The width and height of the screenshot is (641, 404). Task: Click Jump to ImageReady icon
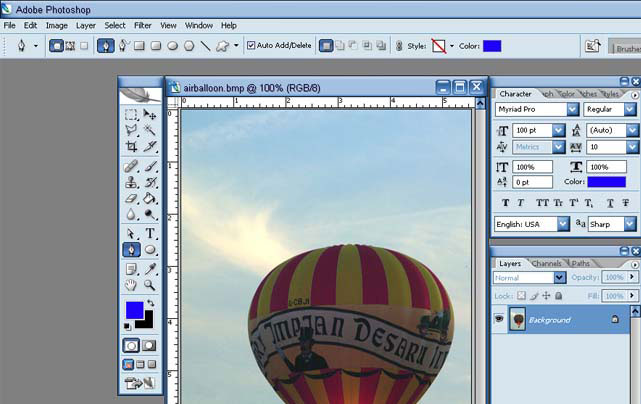pos(139,383)
